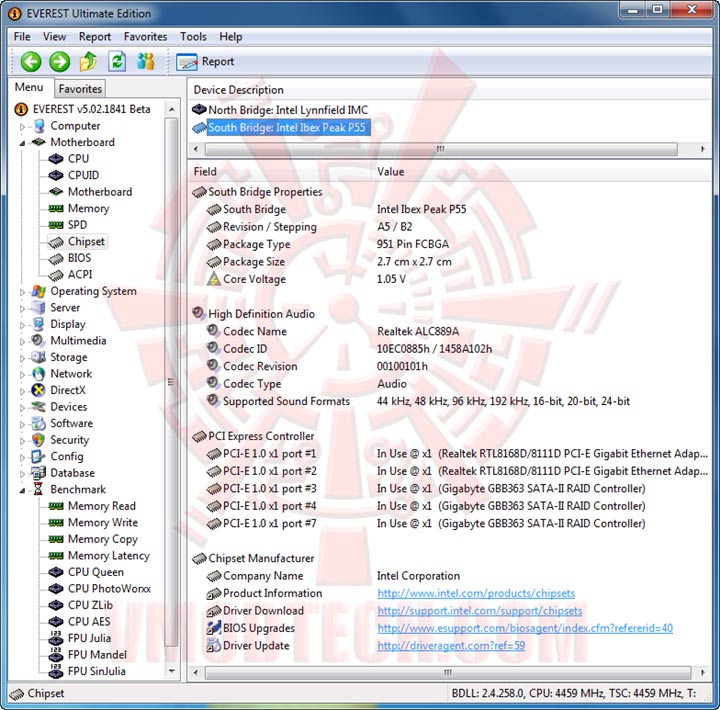
Task: Expand the Operating System tree node
Action: tap(22, 292)
